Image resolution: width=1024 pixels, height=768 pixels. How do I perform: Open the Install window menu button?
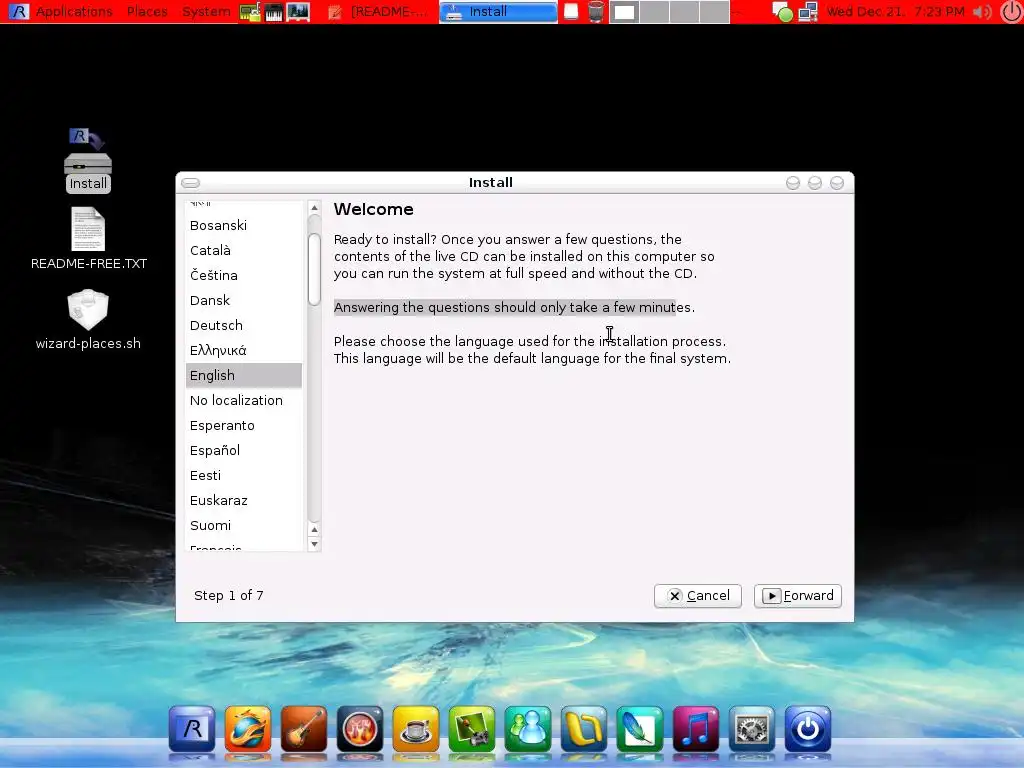click(191, 183)
